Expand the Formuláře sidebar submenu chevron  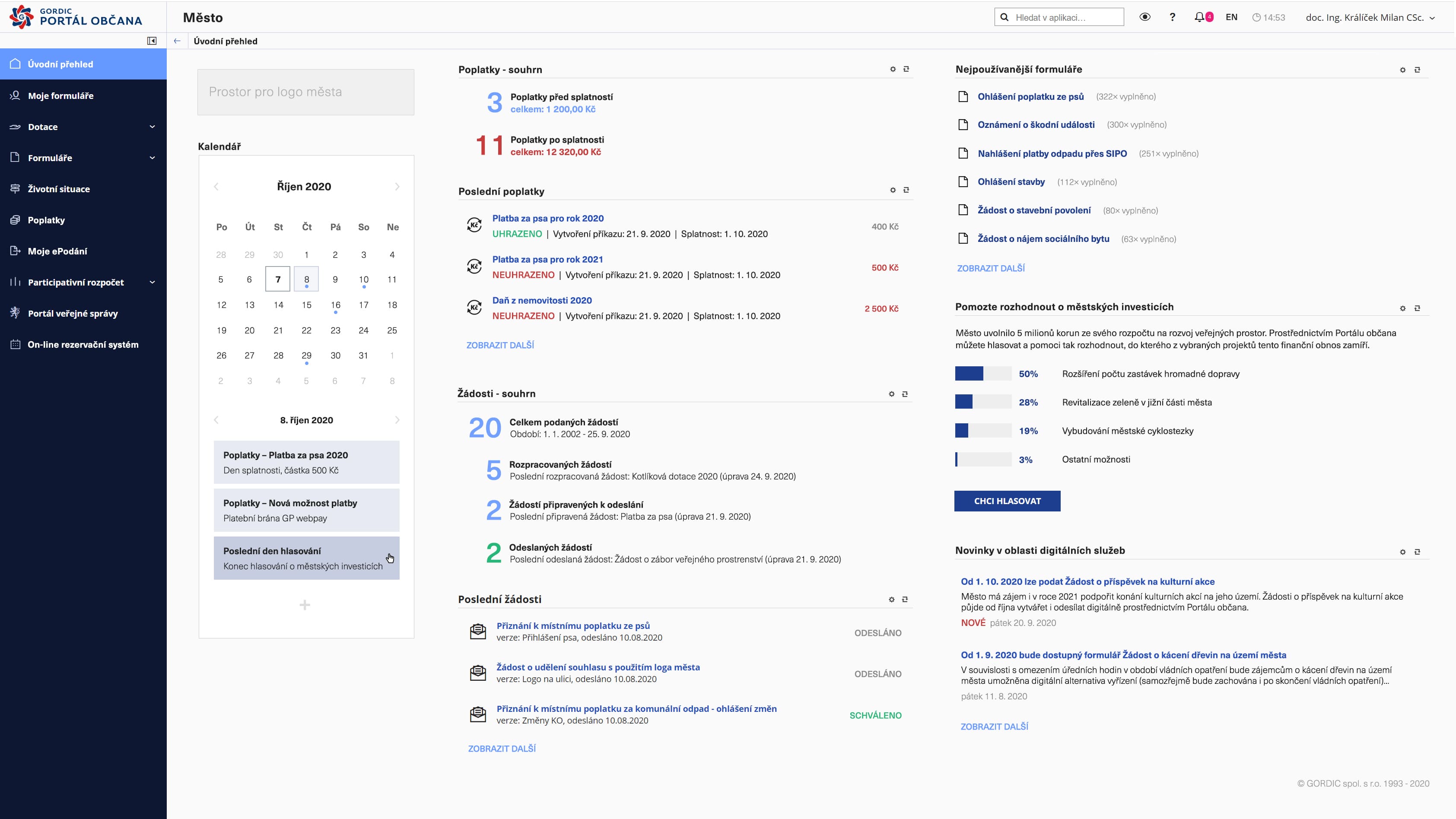click(x=152, y=158)
